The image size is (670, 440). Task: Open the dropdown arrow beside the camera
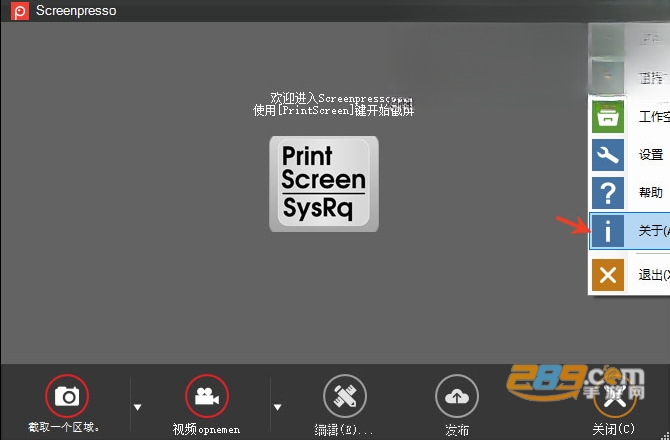tap(137, 407)
